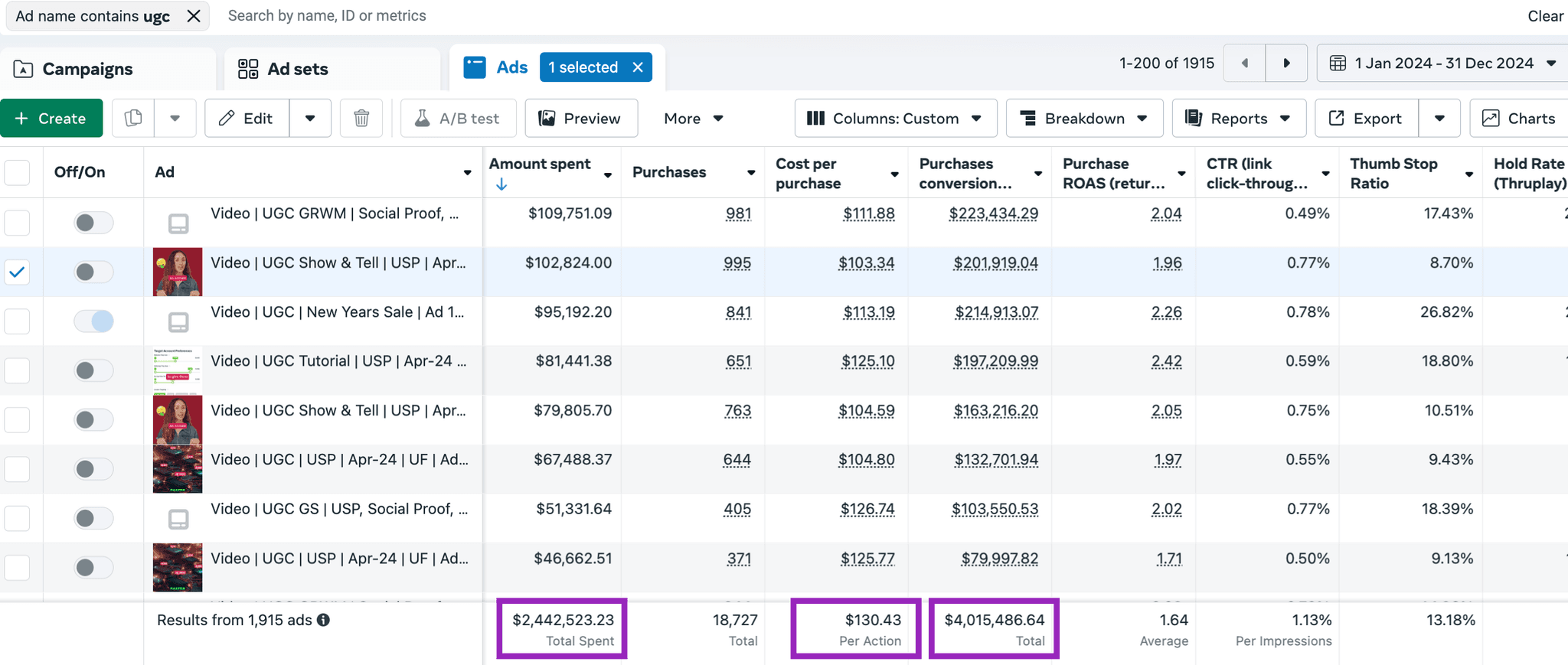Viewport: 1568px width, 665px height.
Task: Open thumbnail of UGC Tutorial USP ad
Action: [178, 370]
